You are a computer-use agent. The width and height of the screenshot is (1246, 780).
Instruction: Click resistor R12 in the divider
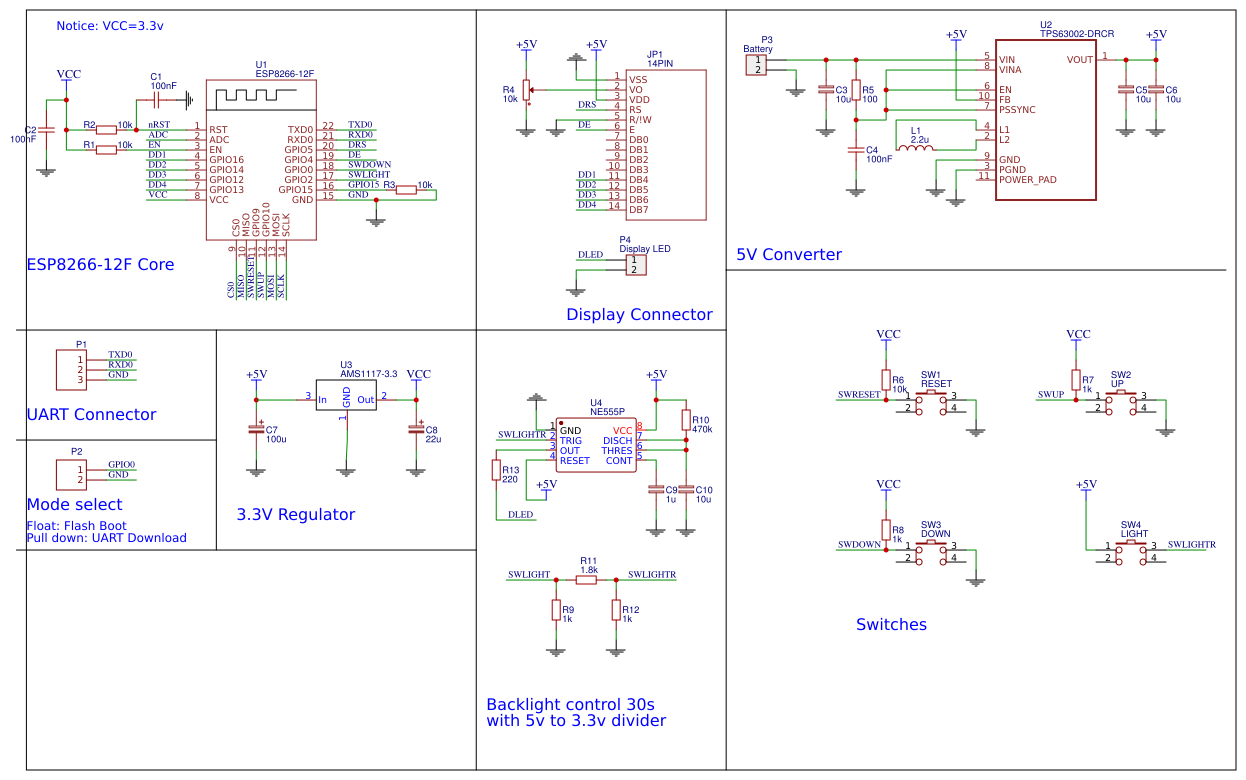click(616, 610)
